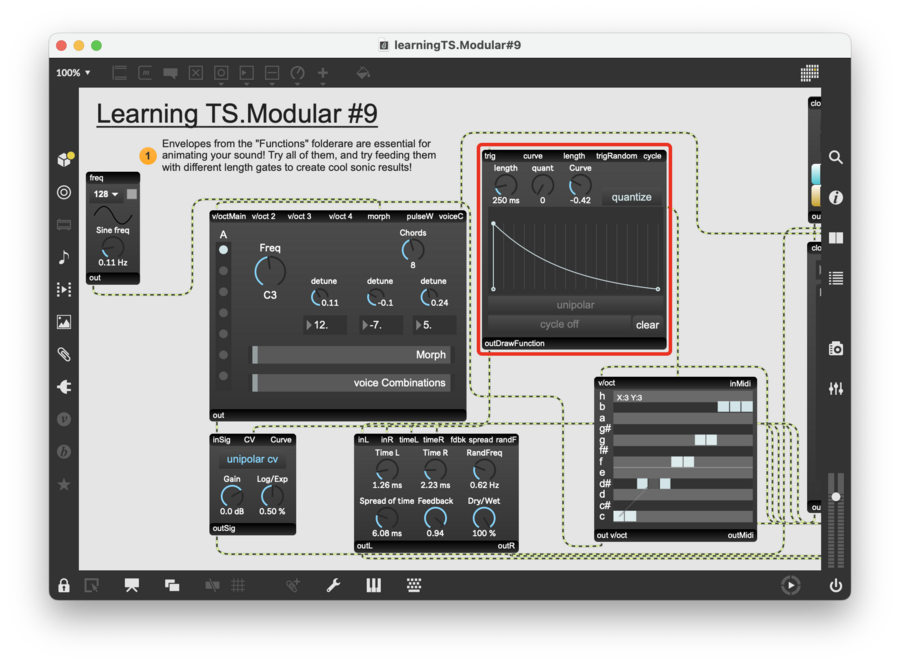Select the voice Combinations bar

350,382
